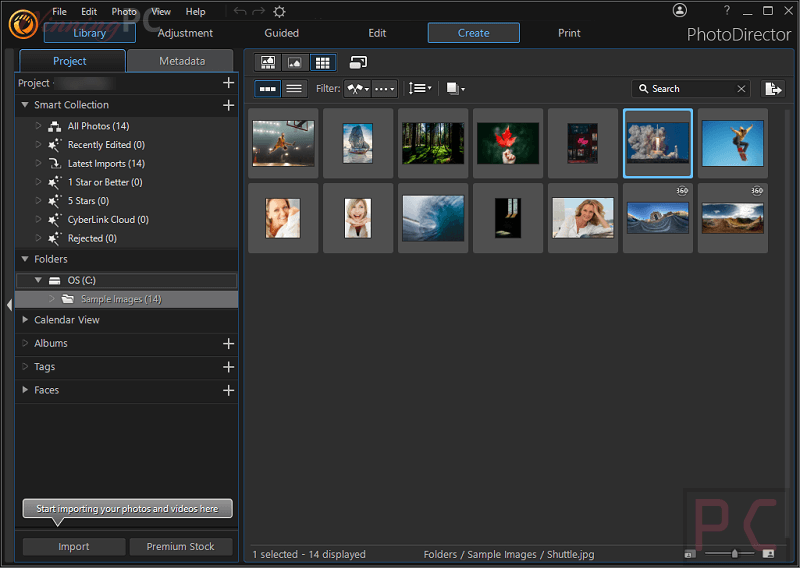800x568 pixels.
Task: Switch to viewer only mode icon
Action: (x=295, y=63)
